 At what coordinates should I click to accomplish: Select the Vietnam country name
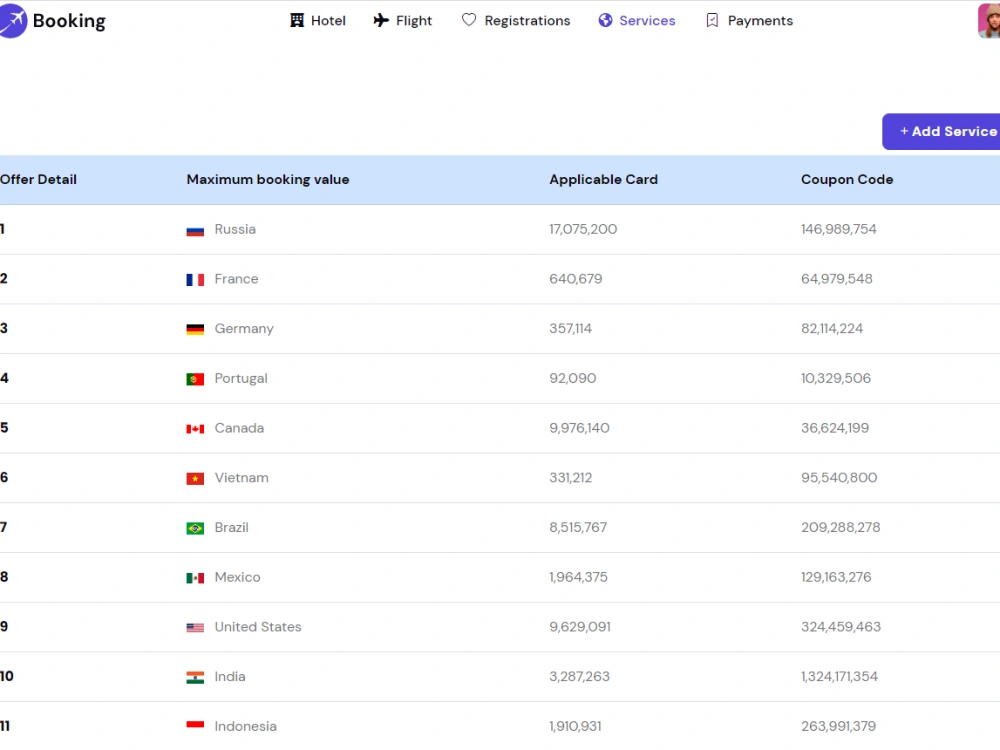[241, 478]
